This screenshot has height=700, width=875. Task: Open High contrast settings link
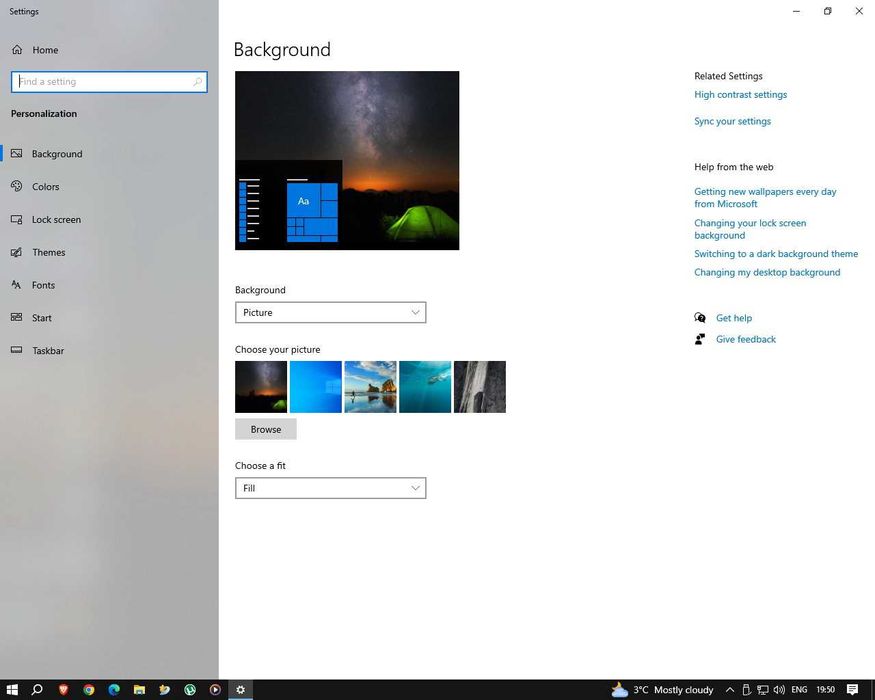pyautogui.click(x=741, y=95)
